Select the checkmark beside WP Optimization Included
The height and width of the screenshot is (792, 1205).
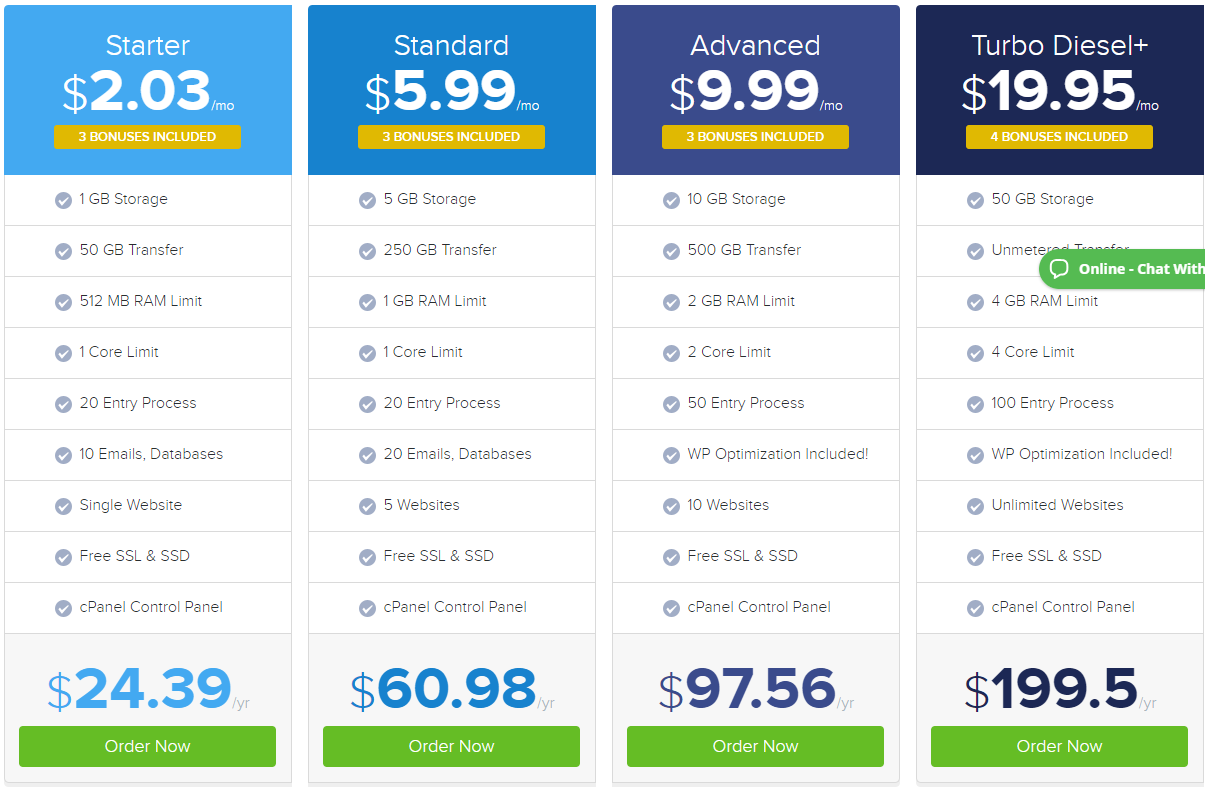671,454
